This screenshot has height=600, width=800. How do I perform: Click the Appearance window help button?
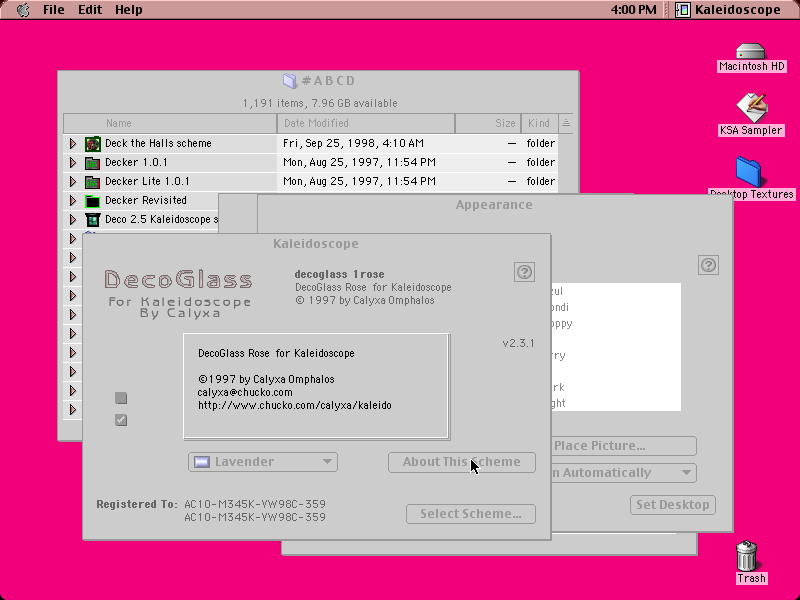tap(708, 265)
